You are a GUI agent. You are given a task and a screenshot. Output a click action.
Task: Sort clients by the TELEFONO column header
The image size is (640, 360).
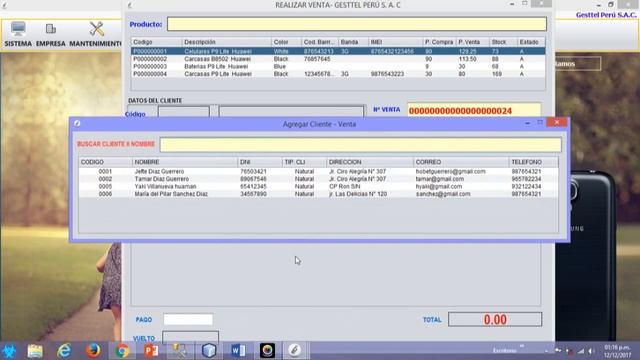click(533, 162)
